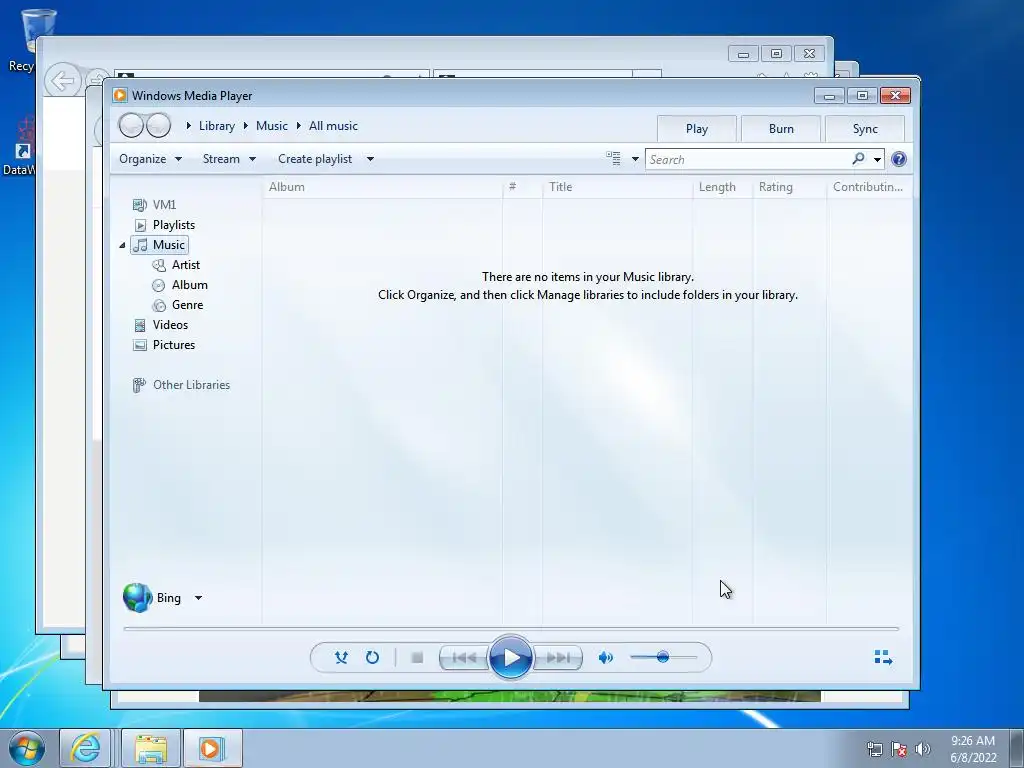1024x768 pixels.
Task: Go to previous track button
Action: click(x=464, y=658)
